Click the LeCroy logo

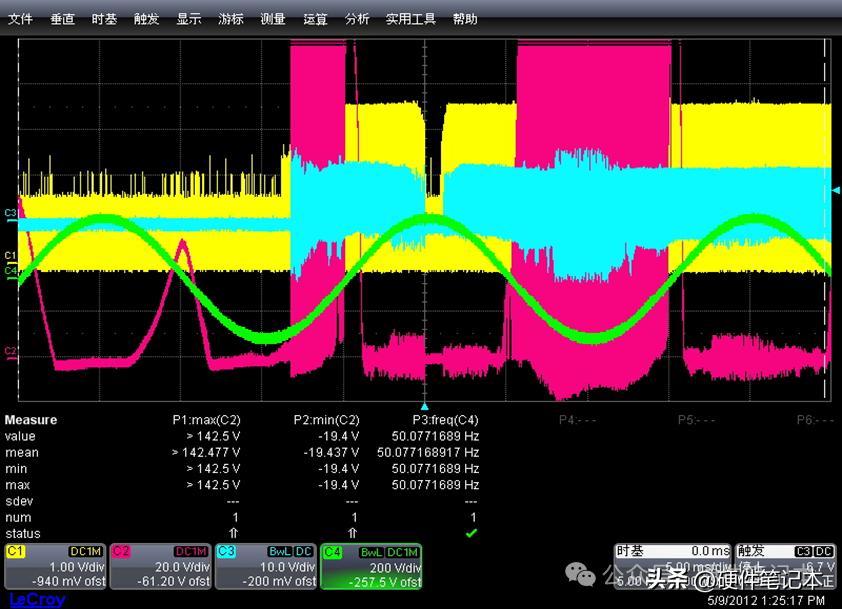click(37, 599)
